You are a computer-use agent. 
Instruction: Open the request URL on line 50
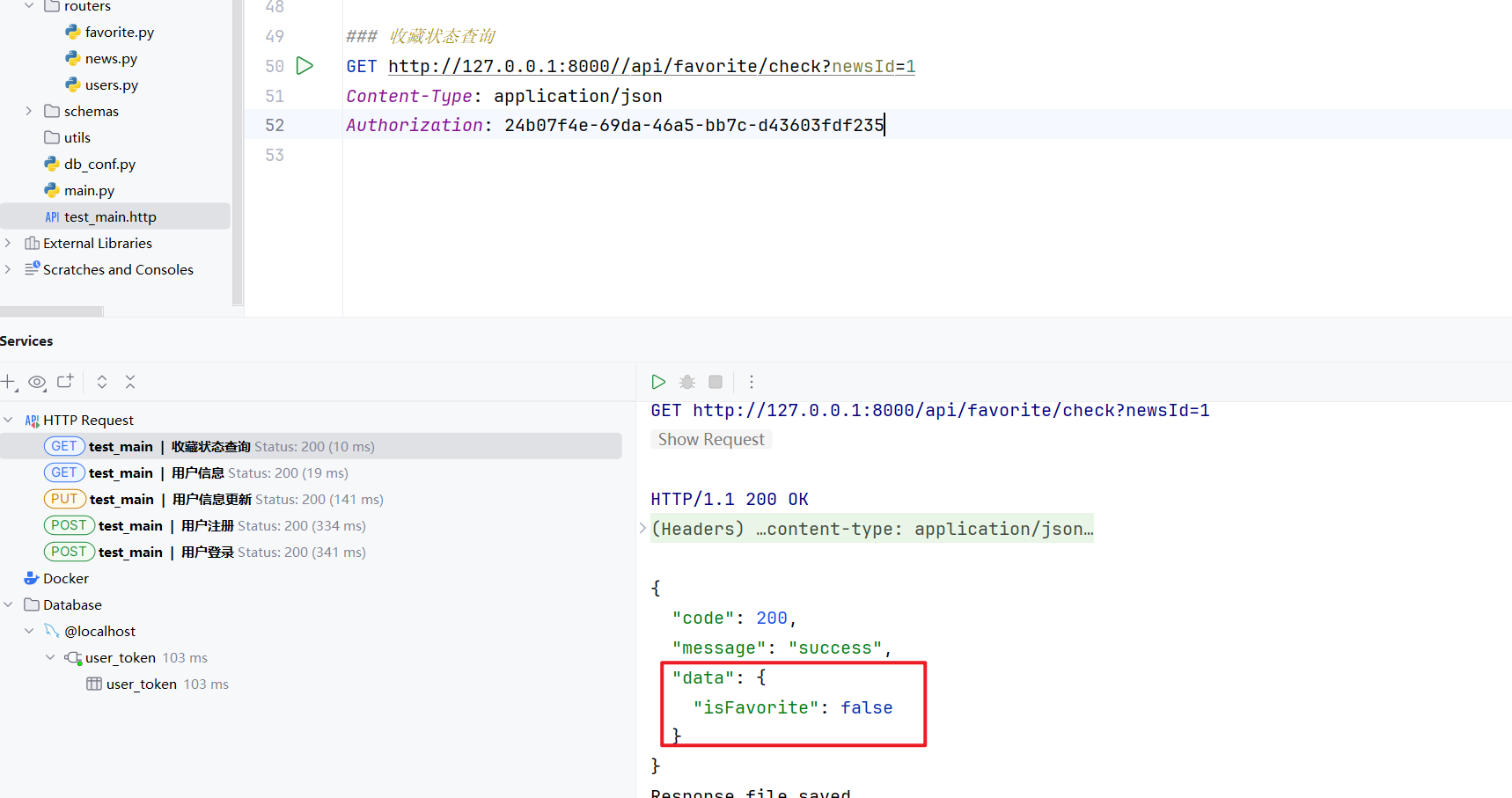[651, 67]
